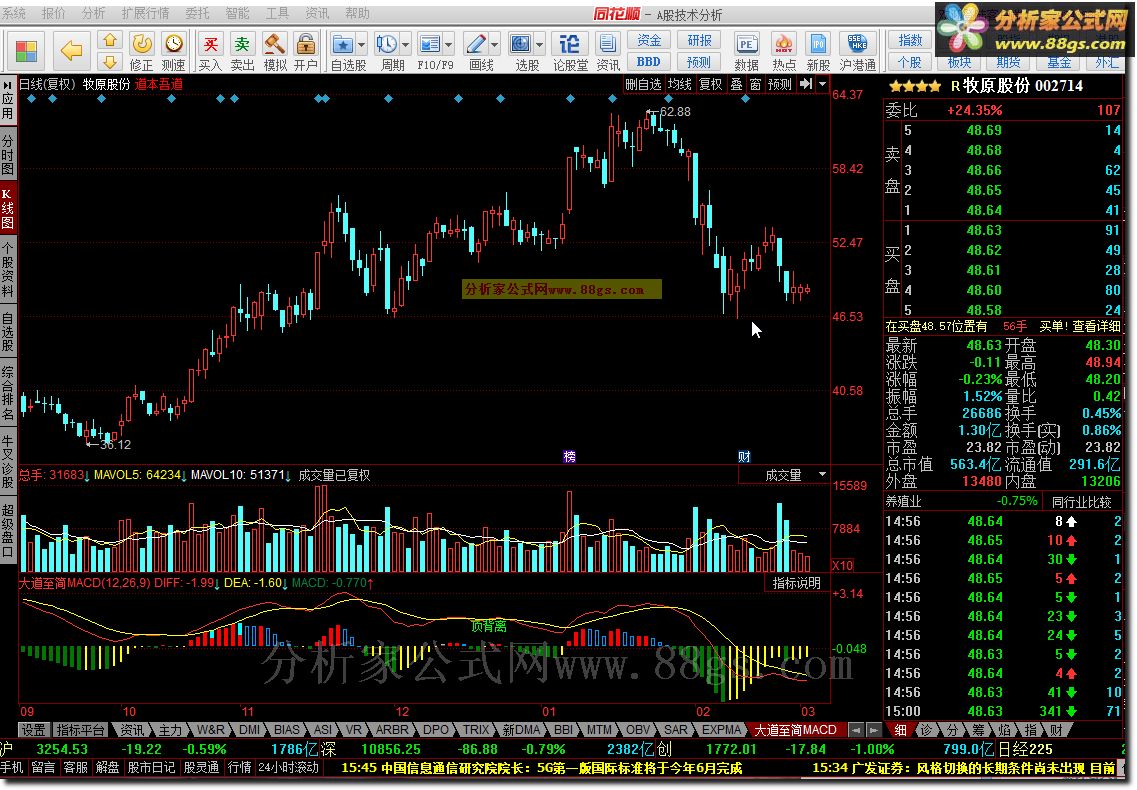Click the 开户 lock icon
The width and height of the screenshot is (1137, 790).
[x=306, y=44]
